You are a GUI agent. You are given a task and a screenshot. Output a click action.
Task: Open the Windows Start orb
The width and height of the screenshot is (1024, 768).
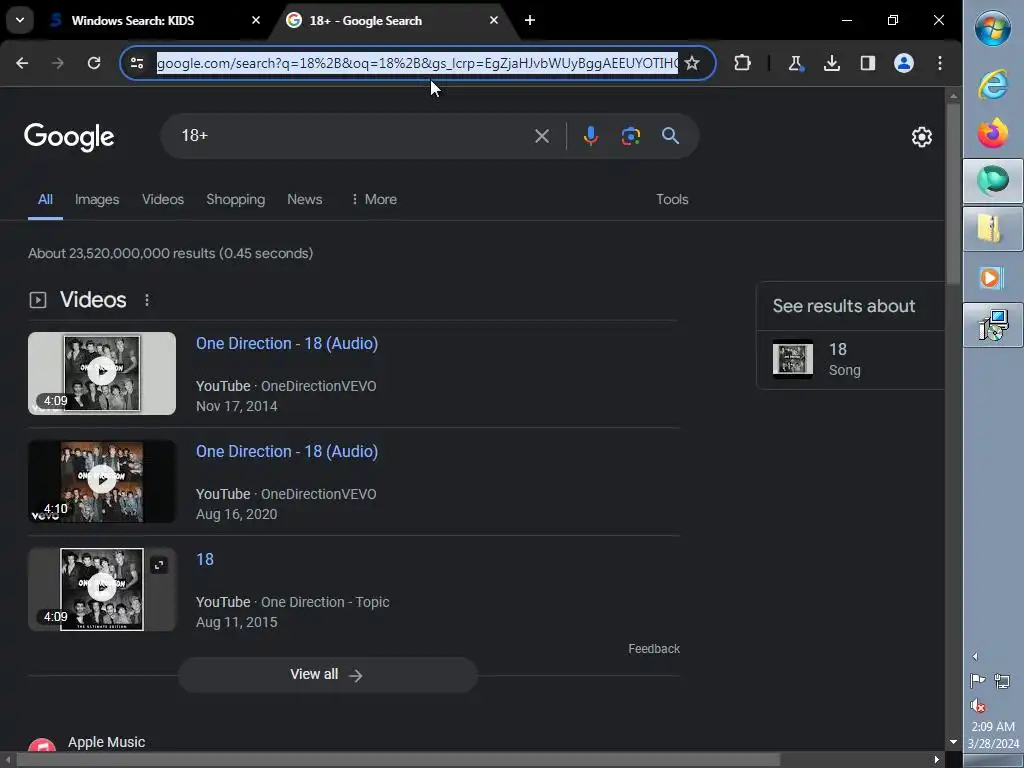click(x=993, y=28)
